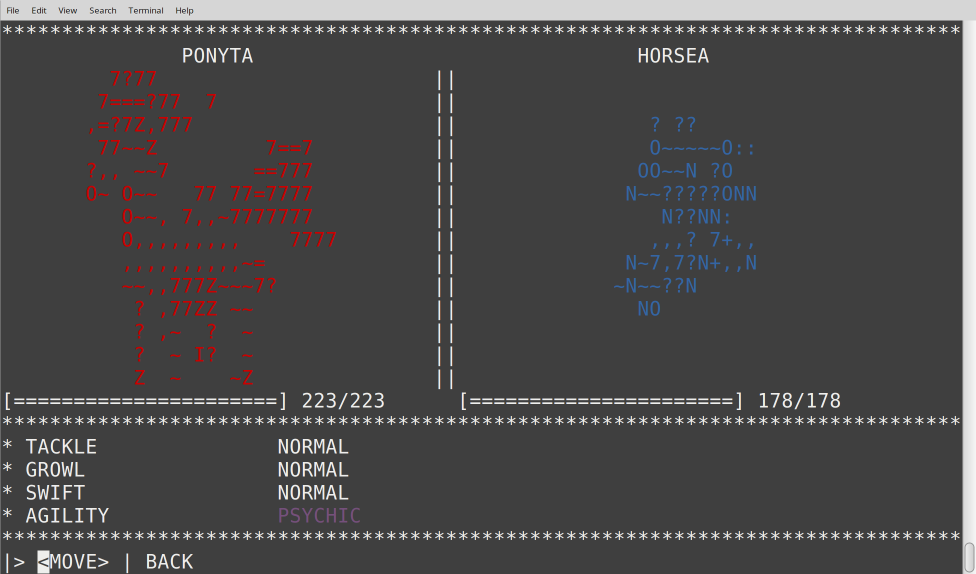Click the AGILITY move

(67, 516)
